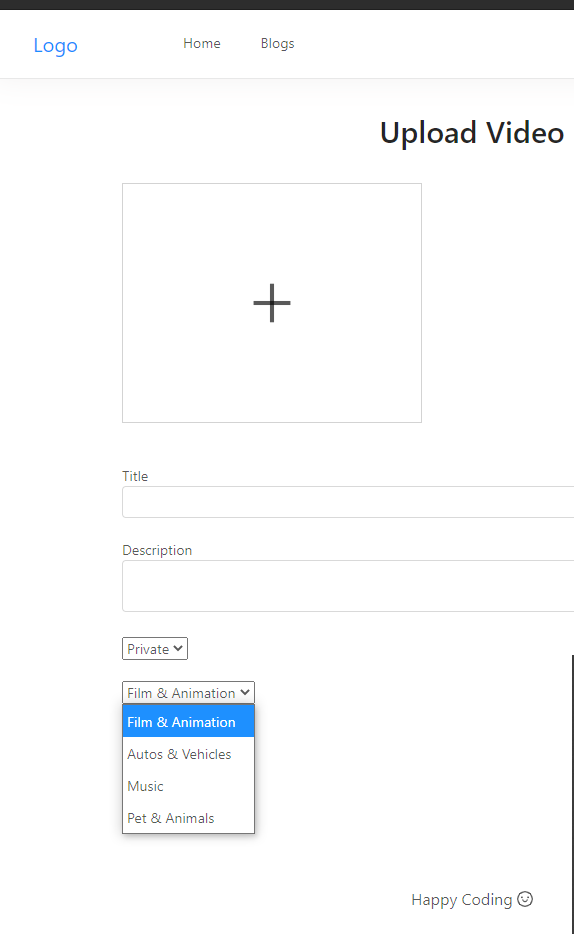This screenshot has height=934, width=574.
Task: Focus the Description text area
Action: pyautogui.click(x=348, y=586)
